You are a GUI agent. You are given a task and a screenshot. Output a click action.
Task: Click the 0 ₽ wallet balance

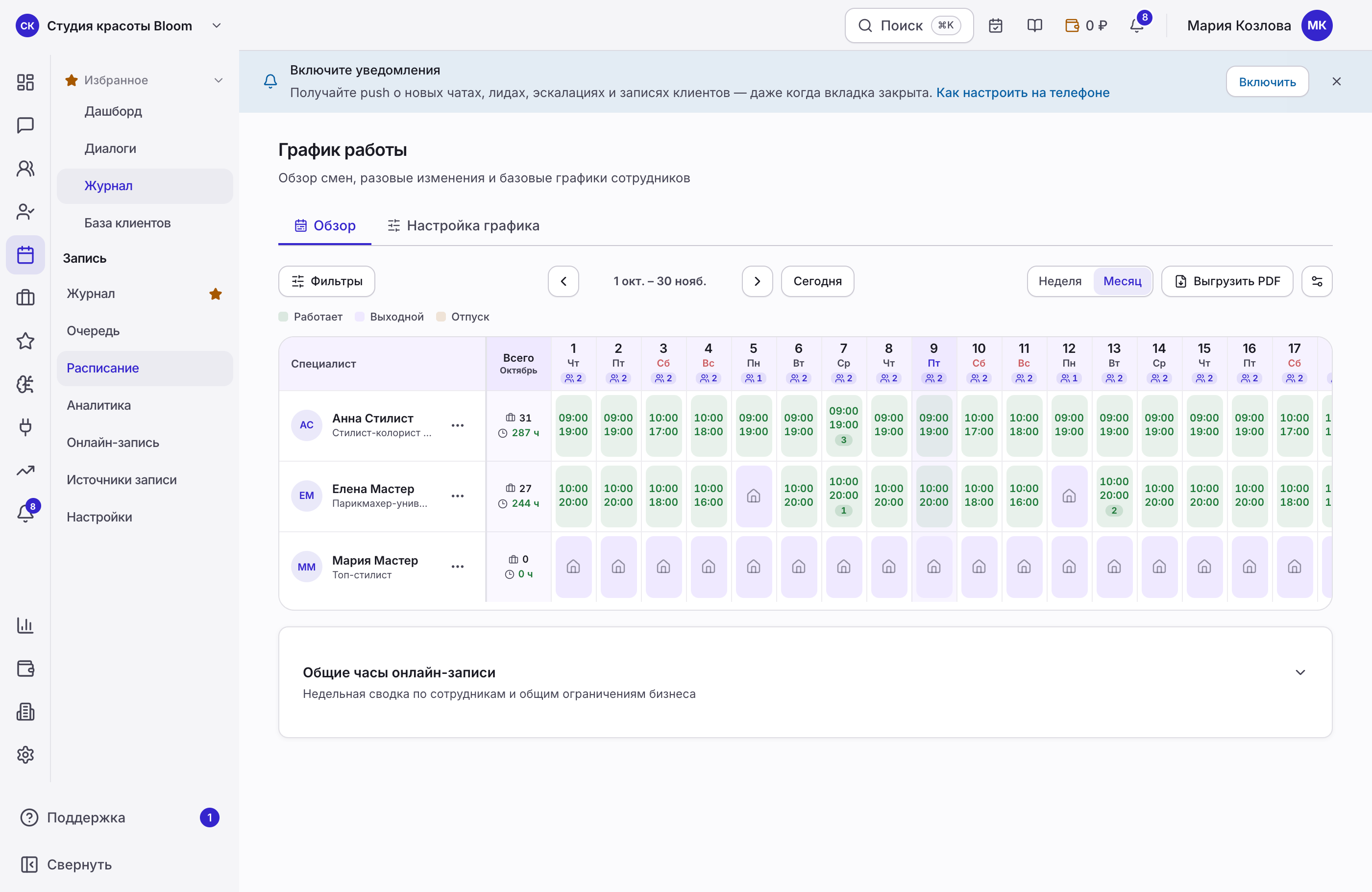(x=1086, y=25)
